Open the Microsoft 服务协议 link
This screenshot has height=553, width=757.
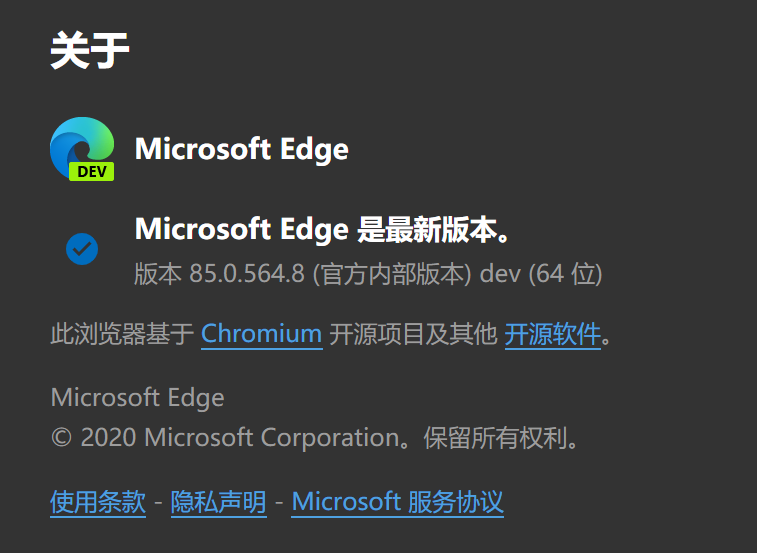pyautogui.click(x=397, y=501)
